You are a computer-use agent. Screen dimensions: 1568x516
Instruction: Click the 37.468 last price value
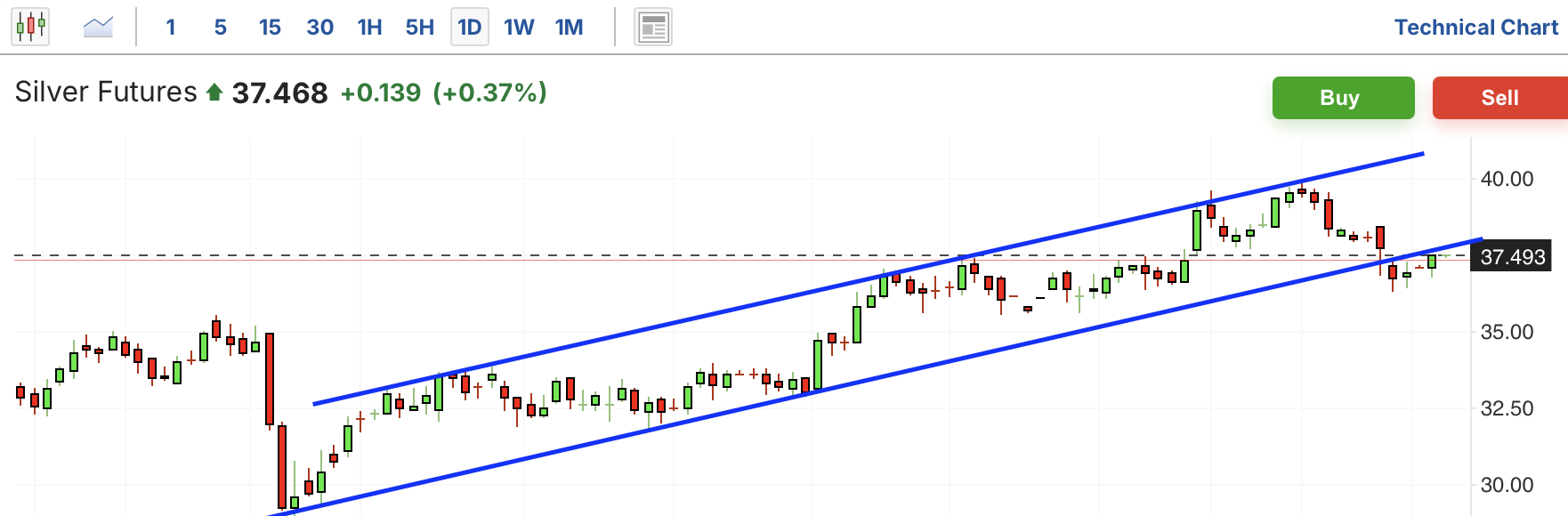point(279,93)
